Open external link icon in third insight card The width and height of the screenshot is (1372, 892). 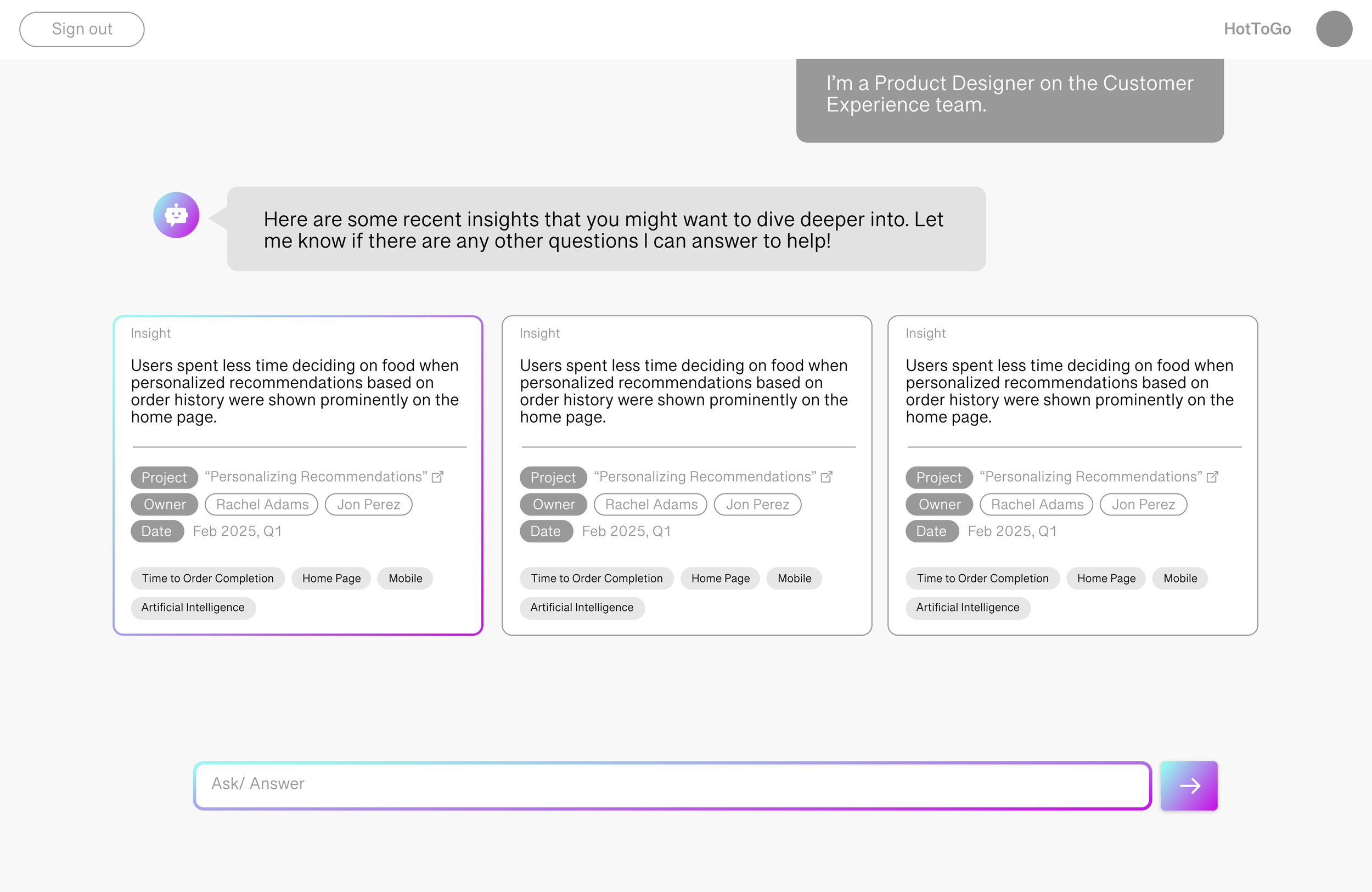point(1212,477)
